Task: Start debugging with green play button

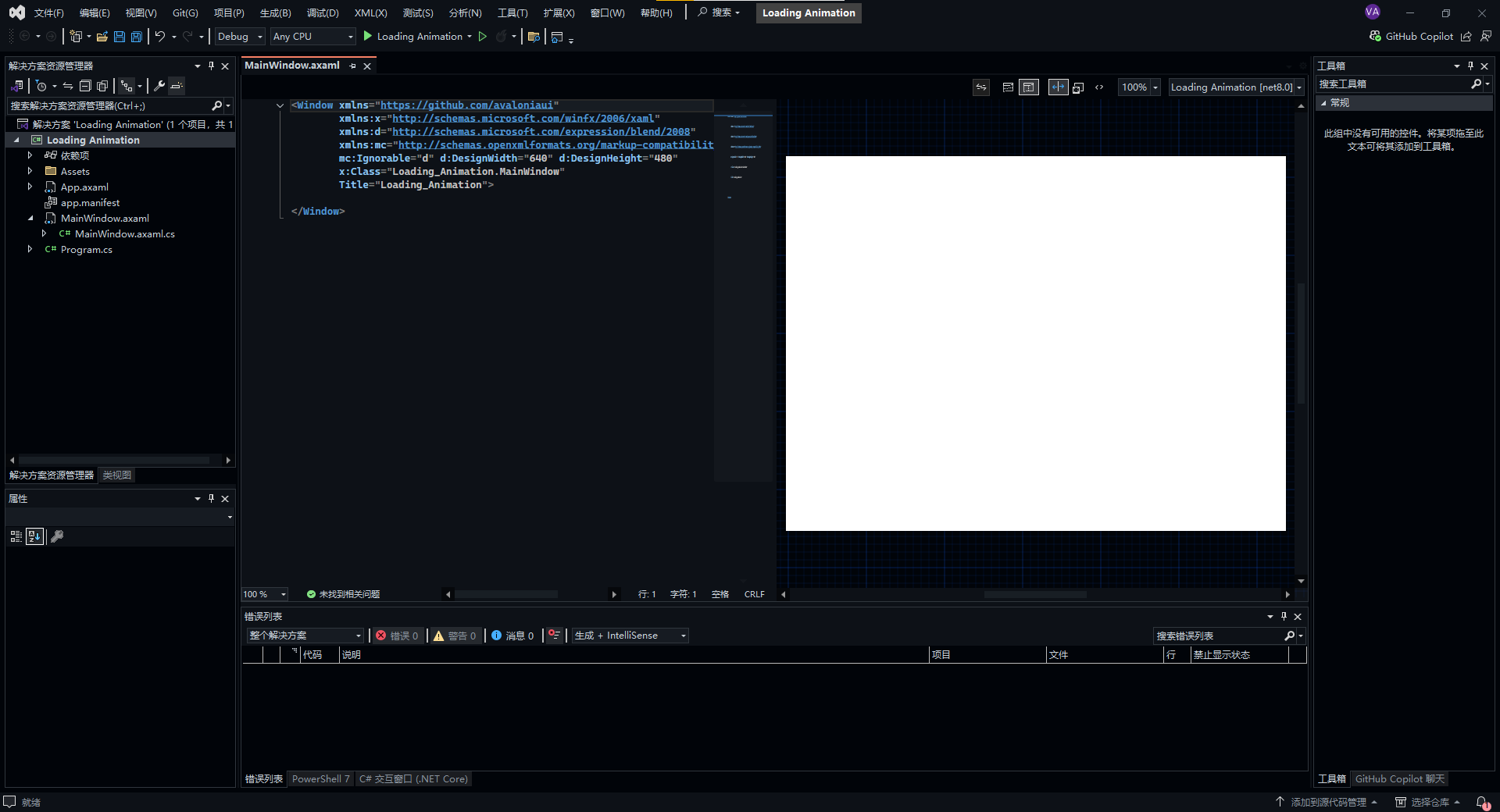Action: [x=368, y=37]
